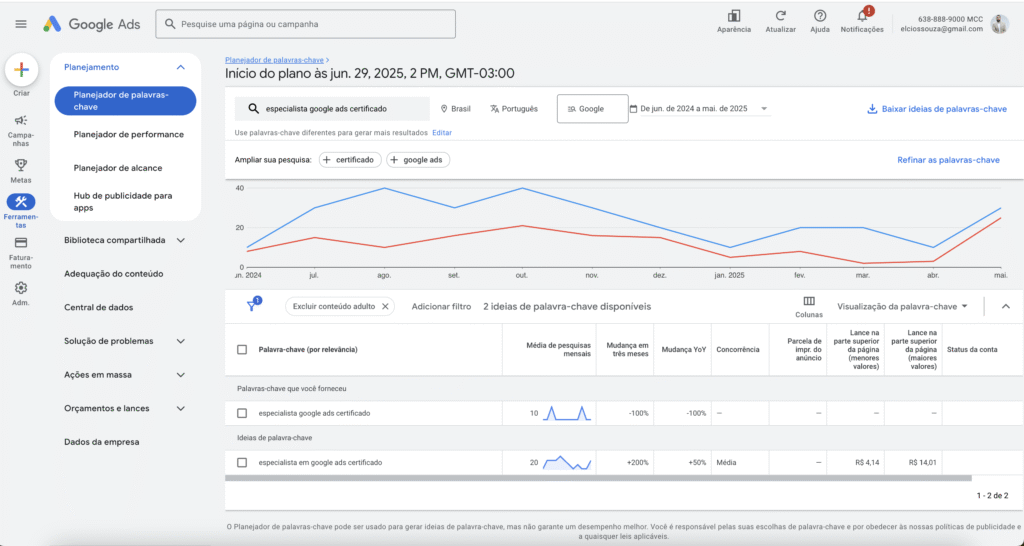
Task: Open the date range dropdown arrow
Action: click(x=764, y=109)
